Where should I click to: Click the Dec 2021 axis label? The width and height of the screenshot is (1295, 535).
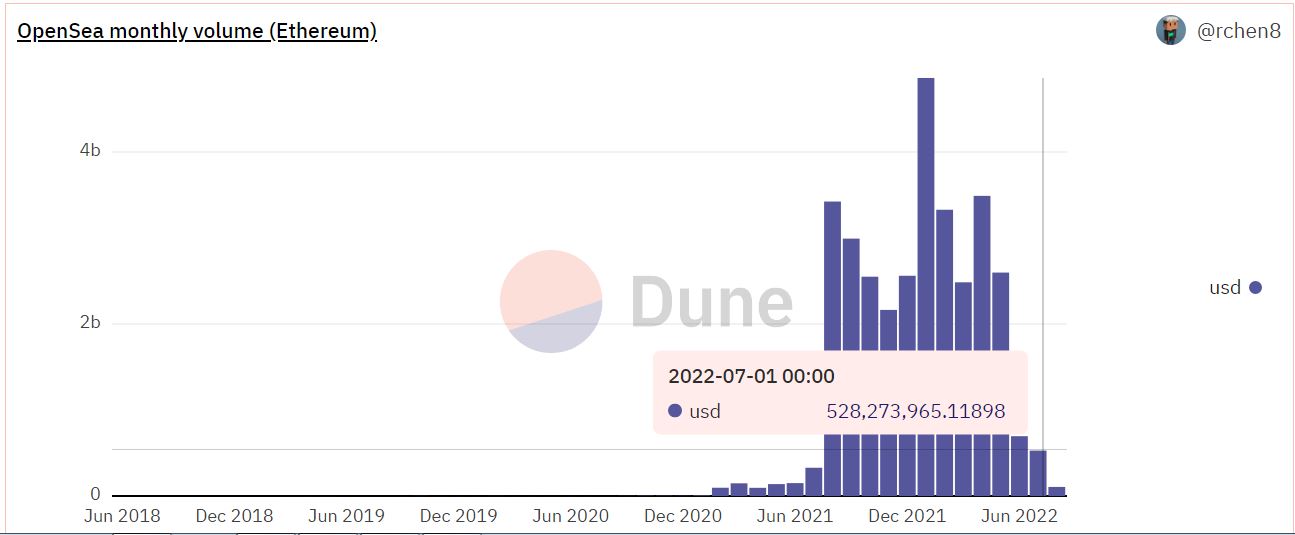point(907,516)
